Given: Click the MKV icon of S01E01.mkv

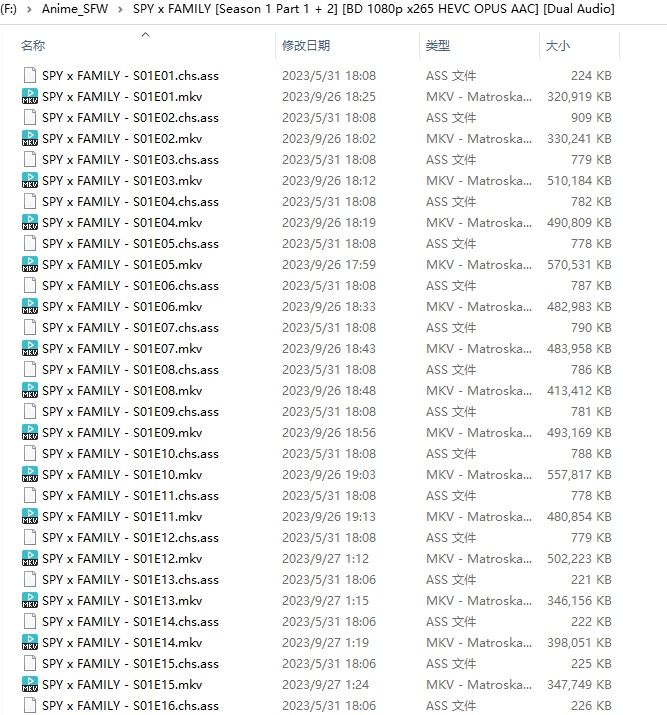Looking at the screenshot, I should pos(29,97).
